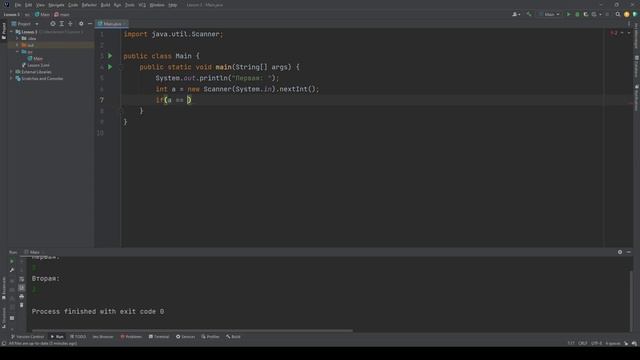Screen dimensions: 640x360
Task: Click 'Process finished with exit code 0' text
Action: pyautogui.click(x=98, y=311)
